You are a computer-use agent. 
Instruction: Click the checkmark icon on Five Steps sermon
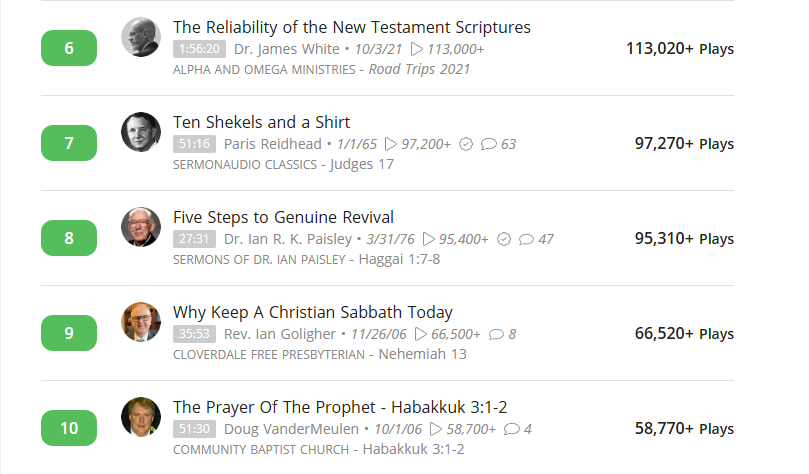coord(504,239)
